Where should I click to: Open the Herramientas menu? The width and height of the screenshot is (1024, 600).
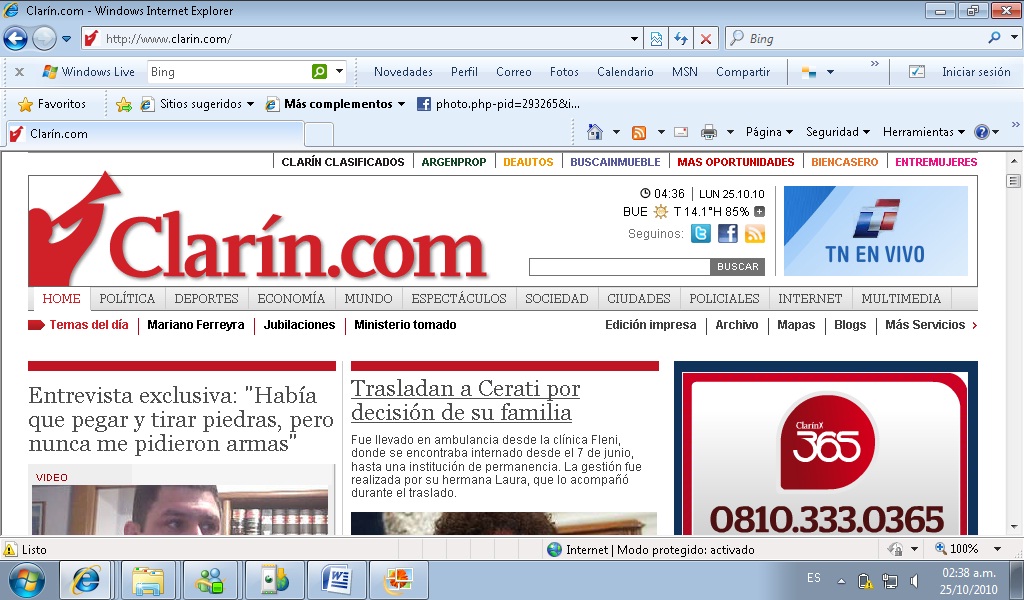[923, 132]
